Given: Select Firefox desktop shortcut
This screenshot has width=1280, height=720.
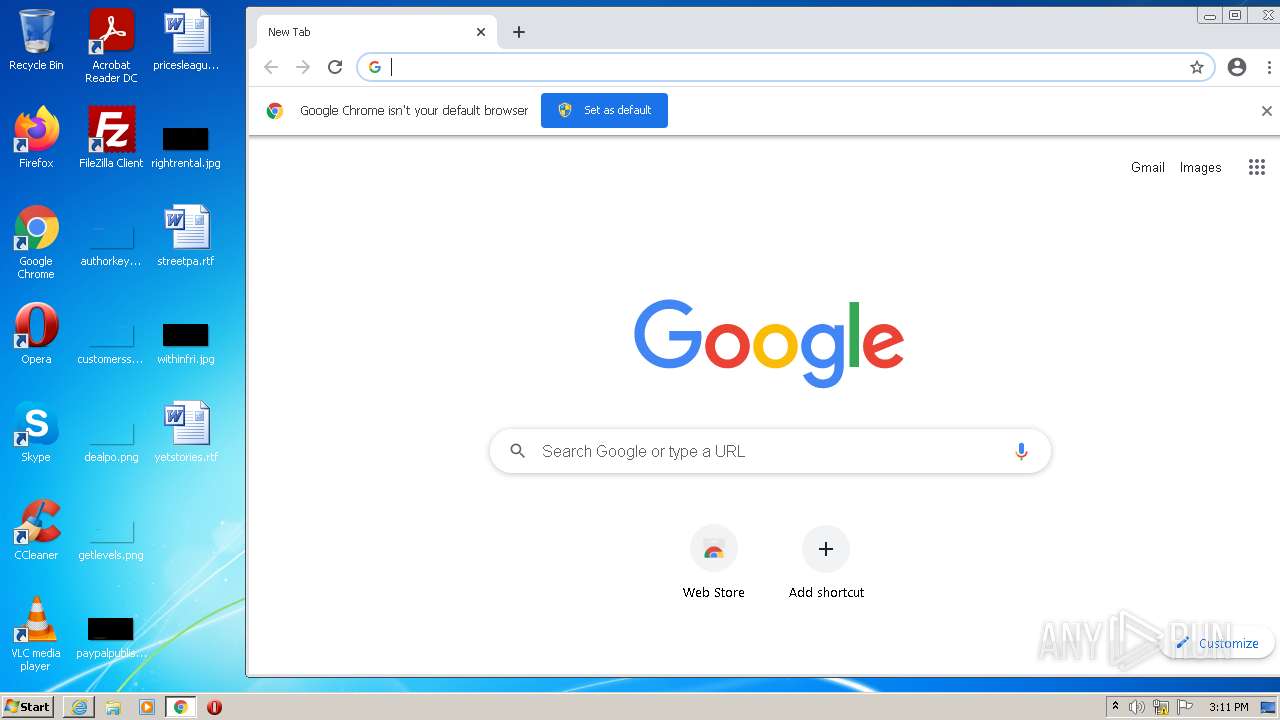Looking at the screenshot, I should [x=36, y=138].
